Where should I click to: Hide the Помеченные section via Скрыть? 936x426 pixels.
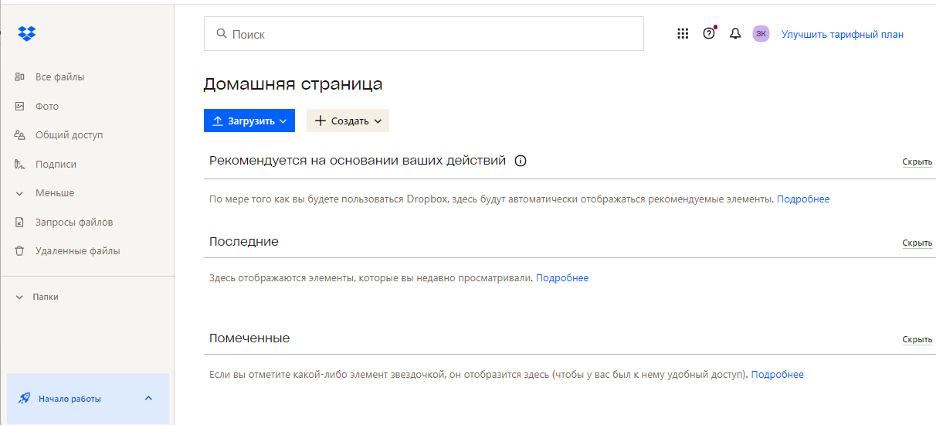[x=917, y=339]
